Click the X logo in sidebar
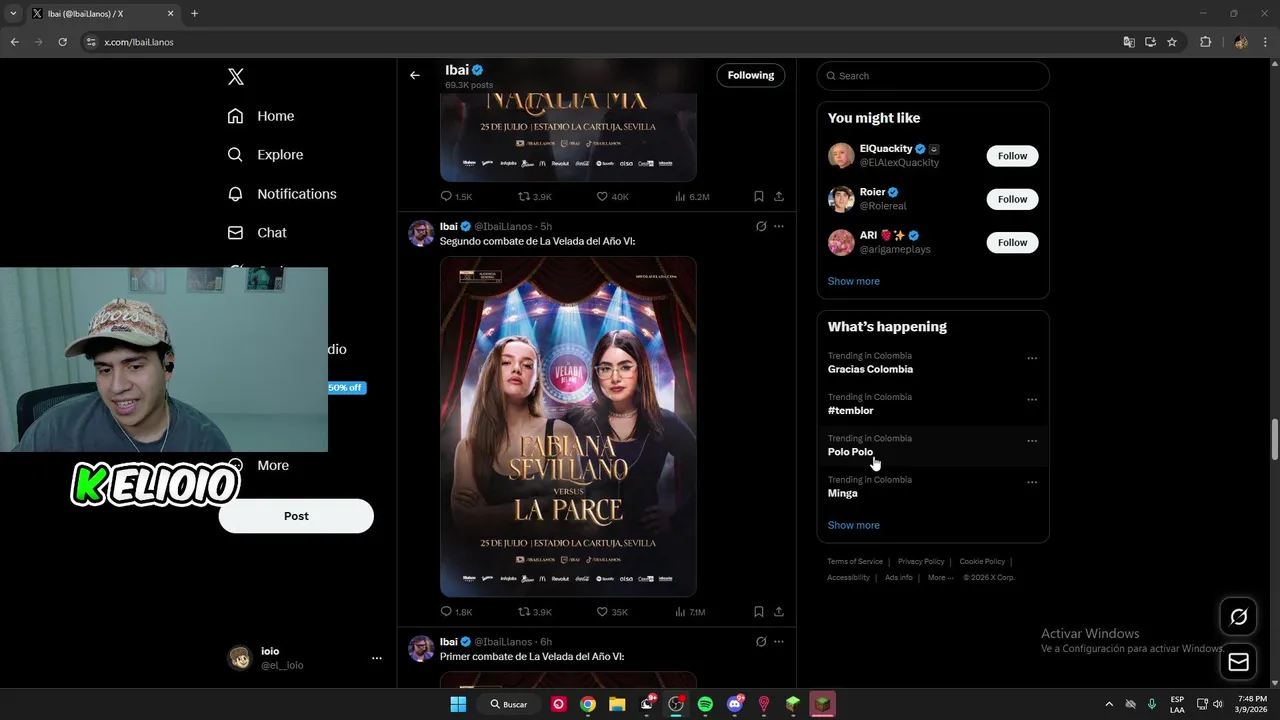This screenshot has width=1280, height=720. click(236, 77)
